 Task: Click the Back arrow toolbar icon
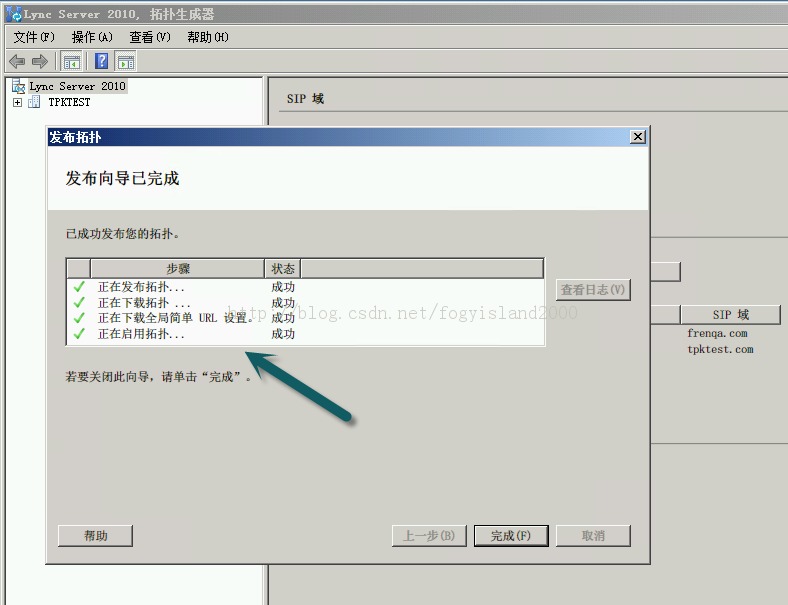point(17,61)
